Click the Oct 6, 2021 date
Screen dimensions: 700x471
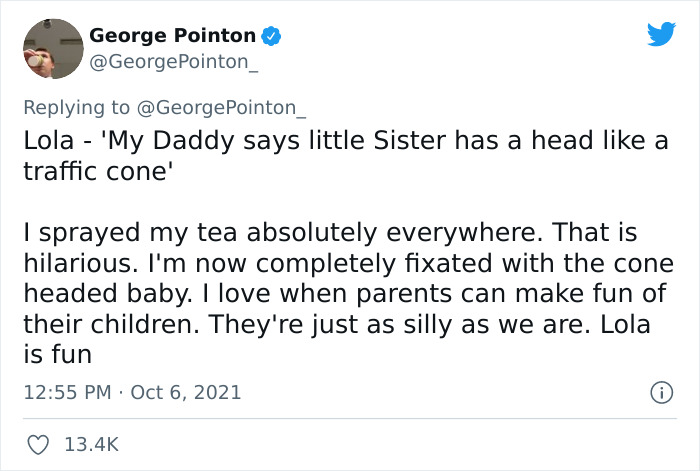click(x=184, y=392)
